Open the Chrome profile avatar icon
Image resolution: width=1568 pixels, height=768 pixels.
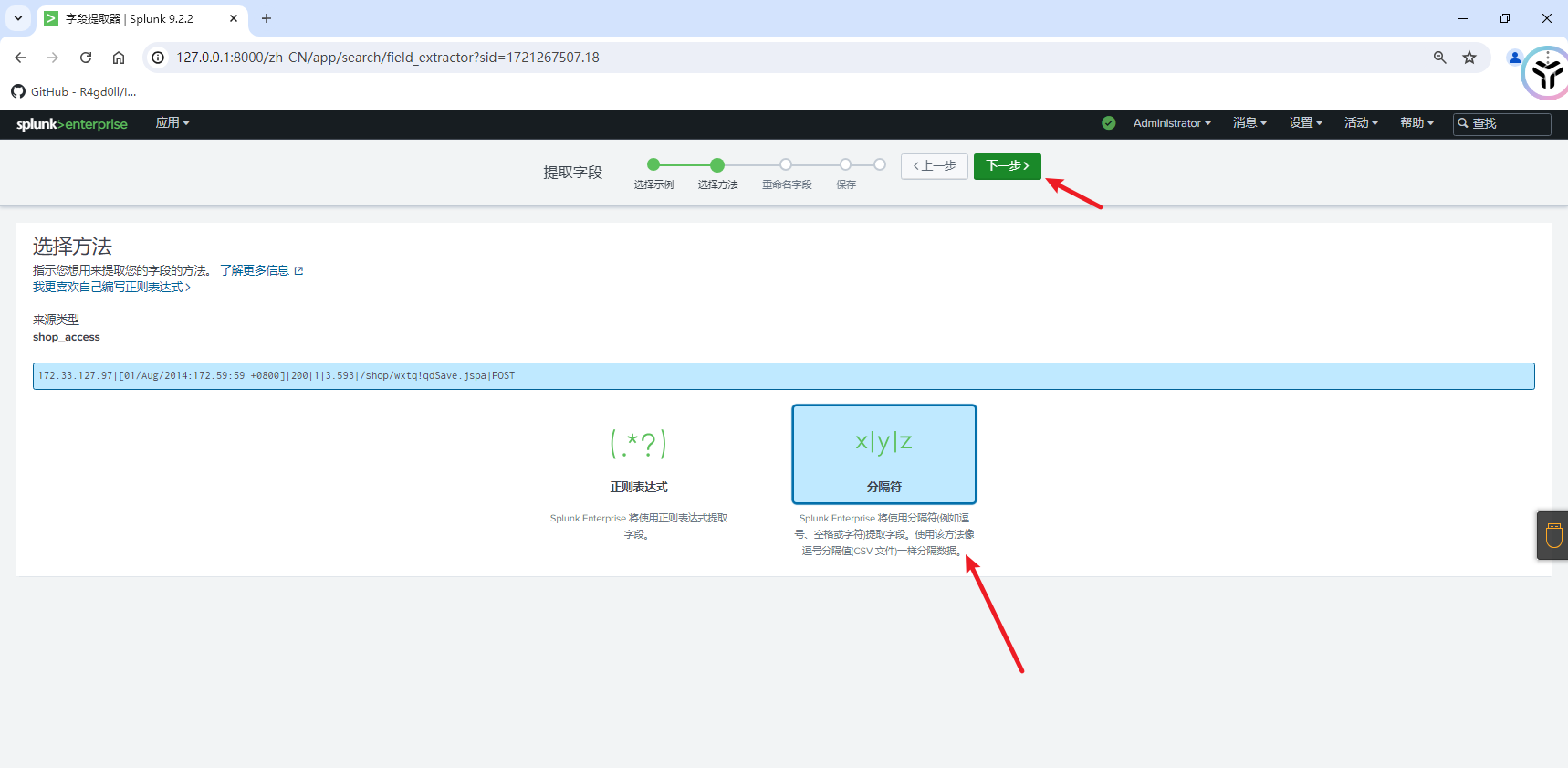1514,58
